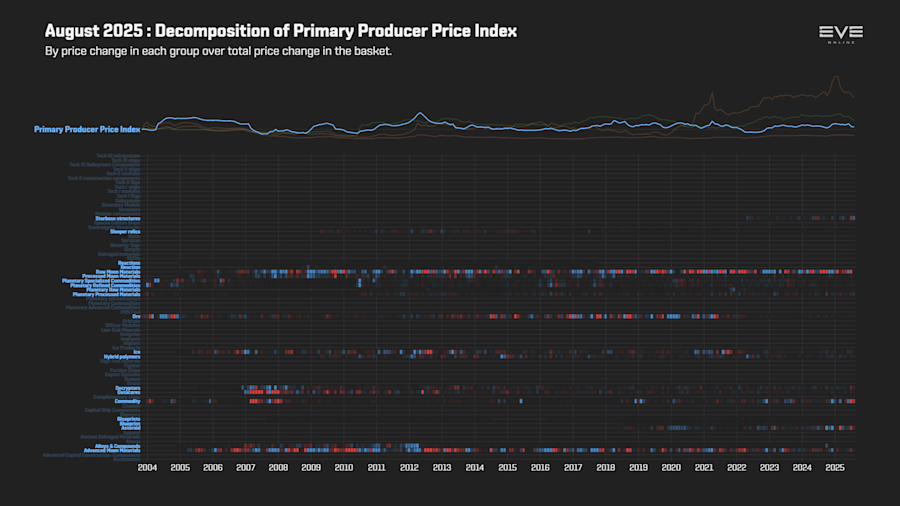
Task: Select the Datacores row label
Action: (129, 392)
